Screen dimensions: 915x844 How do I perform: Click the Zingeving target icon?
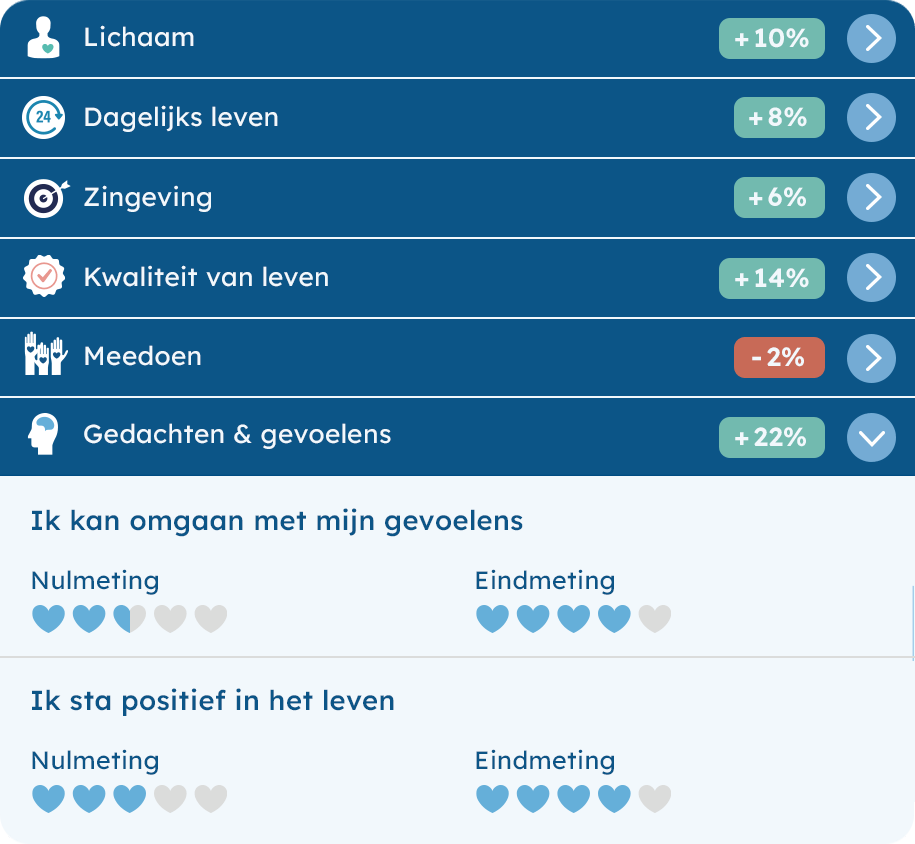(46, 198)
